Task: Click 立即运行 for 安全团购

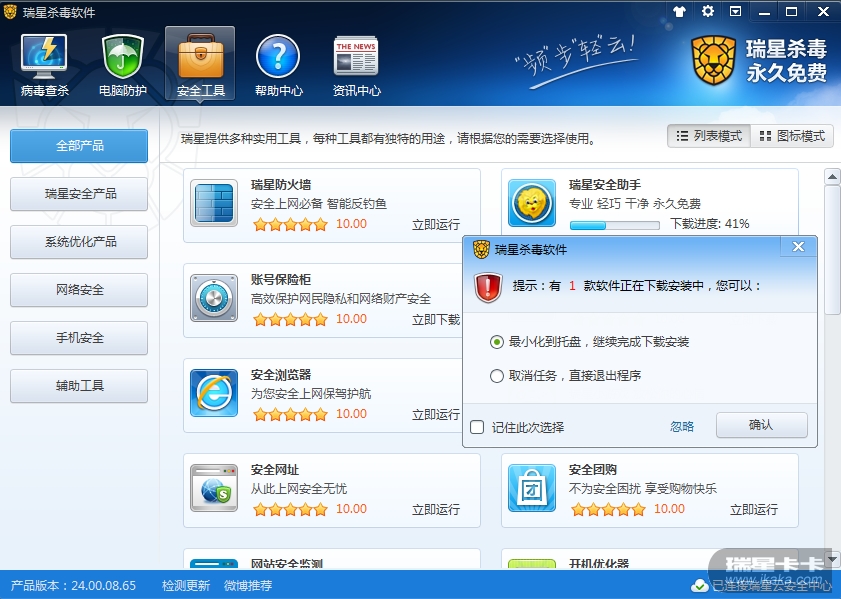Action: (754, 509)
